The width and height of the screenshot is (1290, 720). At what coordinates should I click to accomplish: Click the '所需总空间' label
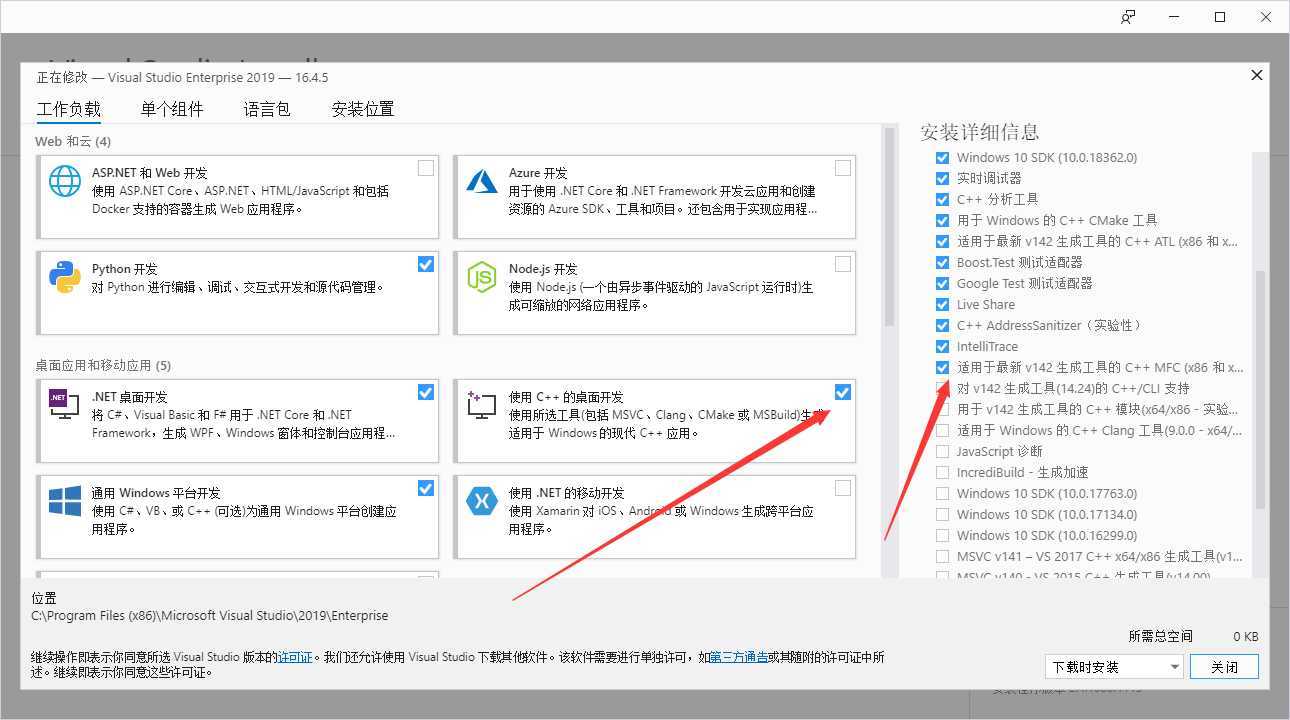(1160, 636)
